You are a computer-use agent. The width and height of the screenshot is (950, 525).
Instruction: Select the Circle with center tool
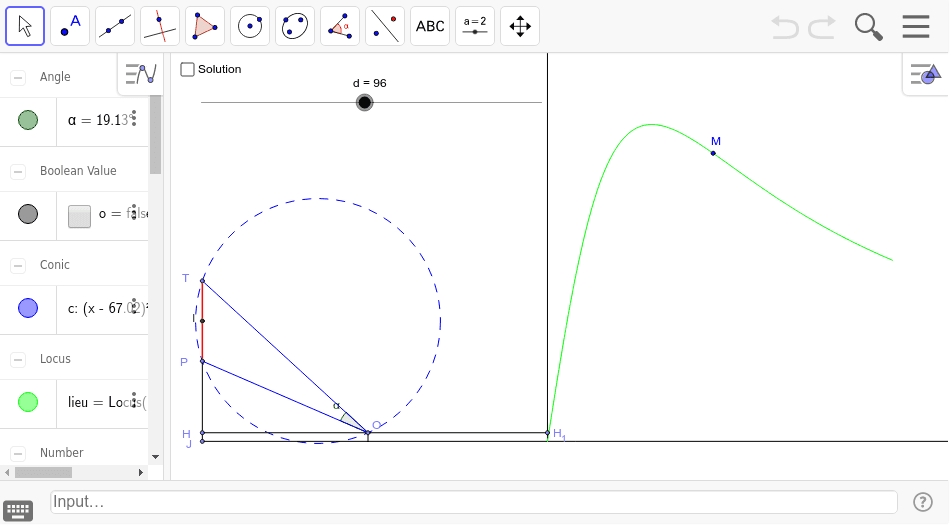click(x=250, y=26)
